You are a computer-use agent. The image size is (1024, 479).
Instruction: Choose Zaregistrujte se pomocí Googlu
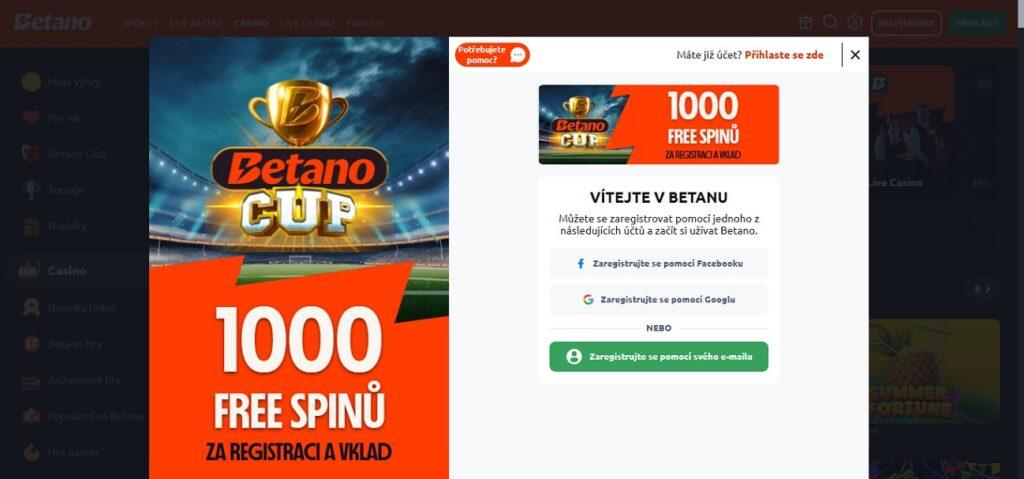click(658, 299)
